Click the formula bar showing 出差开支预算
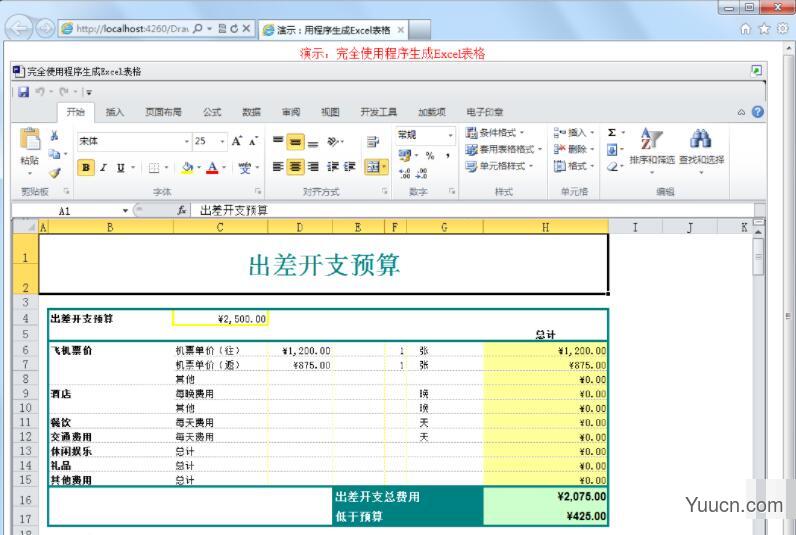Image resolution: width=796 pixels, height=535 pixels. tap(472, 211)
